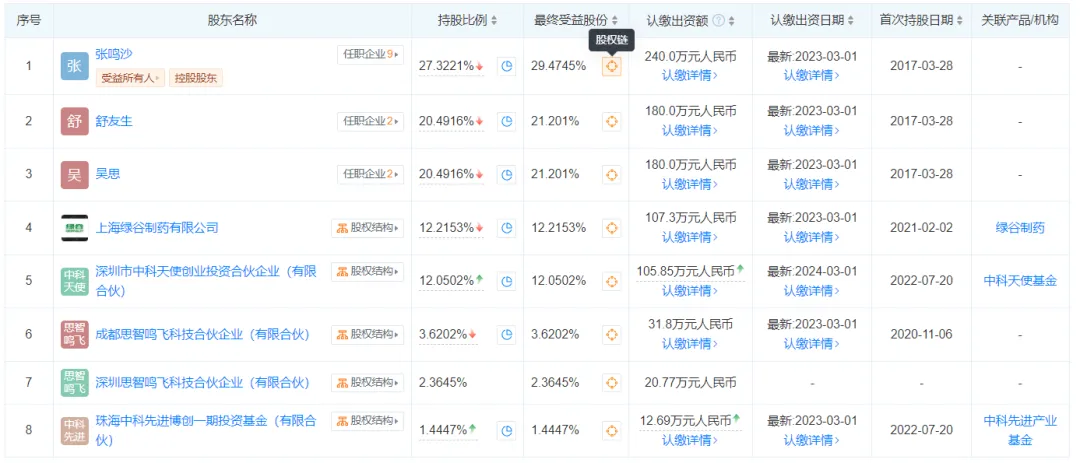
Task: Open equity chain icon for 深圳市中科天使创业投资合伙企业
Action: point(611,281)
